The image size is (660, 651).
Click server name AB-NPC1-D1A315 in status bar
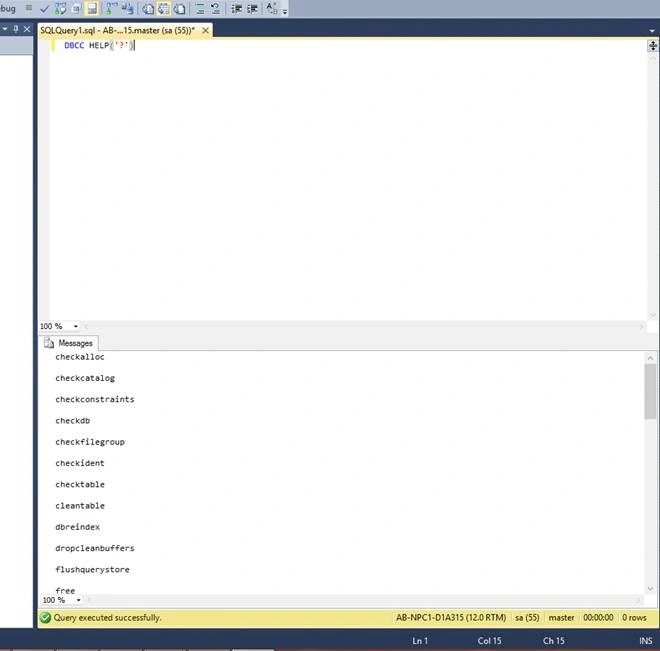coord(451,617)
